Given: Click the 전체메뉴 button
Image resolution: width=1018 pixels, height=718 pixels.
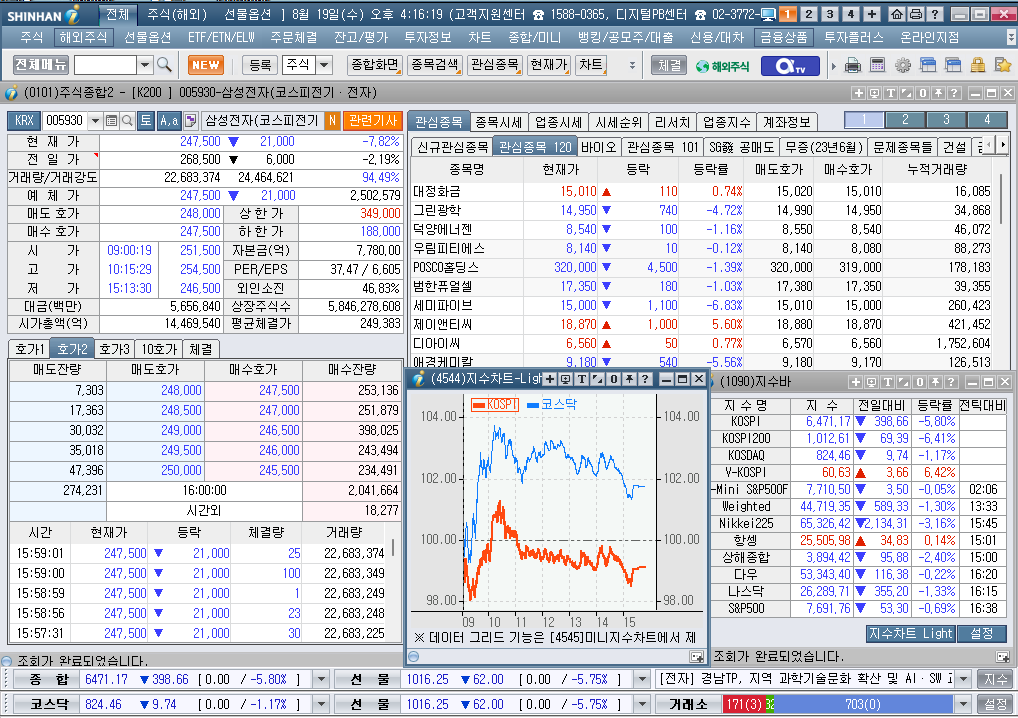Looking at the screenshot, I should 41,65.
